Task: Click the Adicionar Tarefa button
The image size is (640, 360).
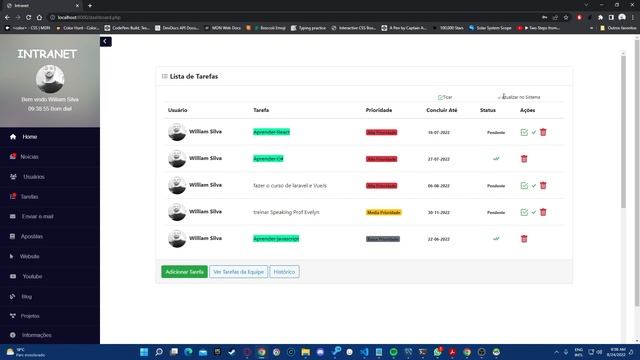Action: (x=184, y=272)
